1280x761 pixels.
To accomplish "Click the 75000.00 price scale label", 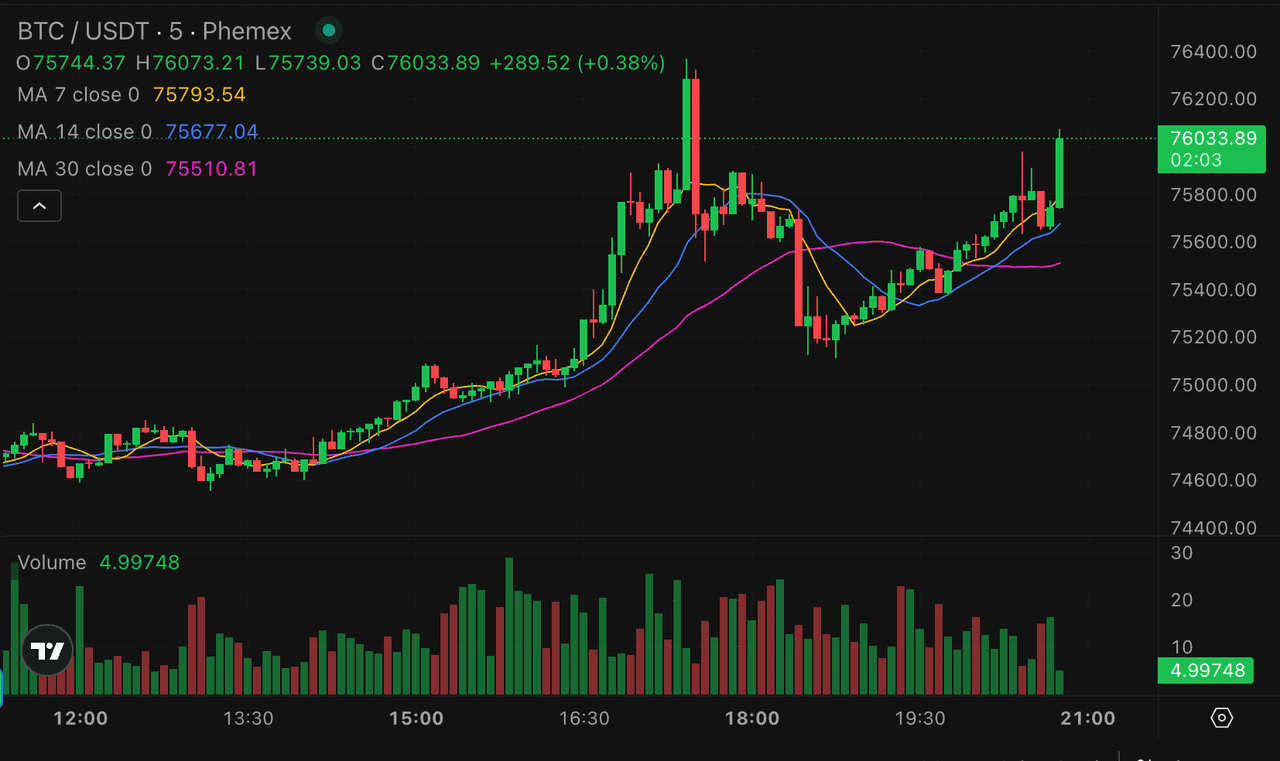I will pos(1212,385).
